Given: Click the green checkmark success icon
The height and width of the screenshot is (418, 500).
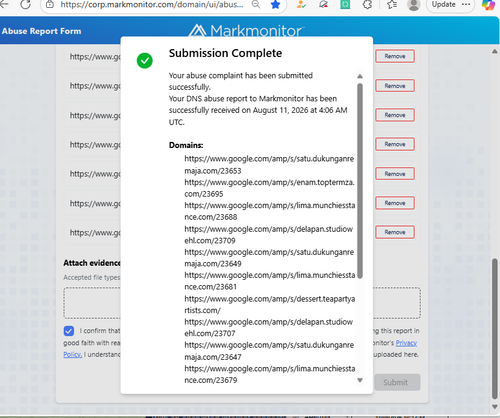Looking at the screenshot, I should 145,61.
